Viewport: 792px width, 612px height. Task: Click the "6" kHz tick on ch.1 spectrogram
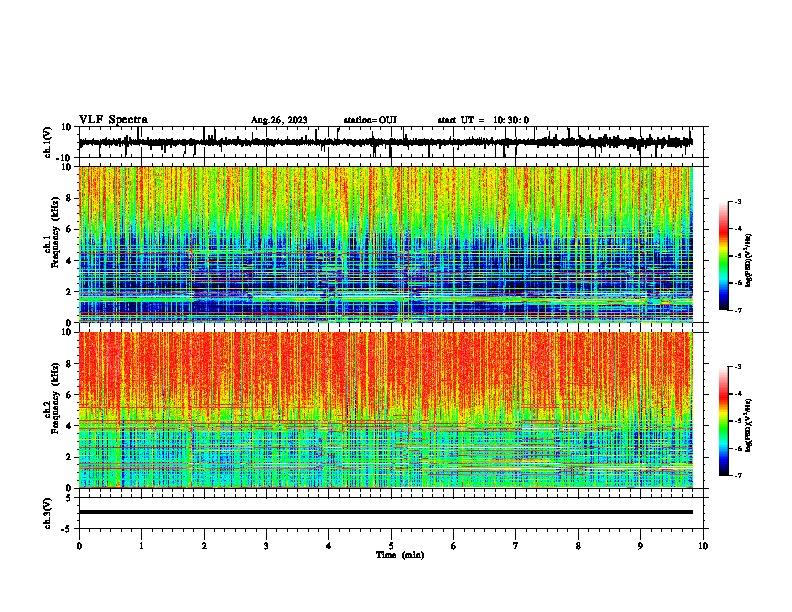(x=69, y=229)
